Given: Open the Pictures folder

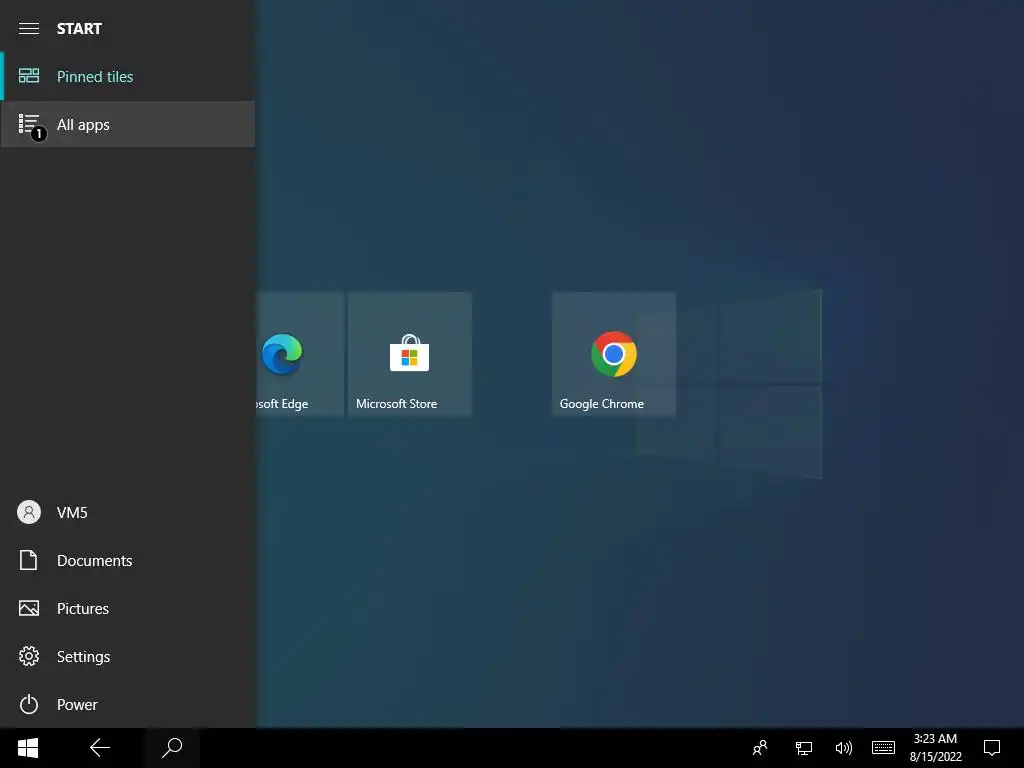Looking at the screenshot, I should [x=128, y=609].
